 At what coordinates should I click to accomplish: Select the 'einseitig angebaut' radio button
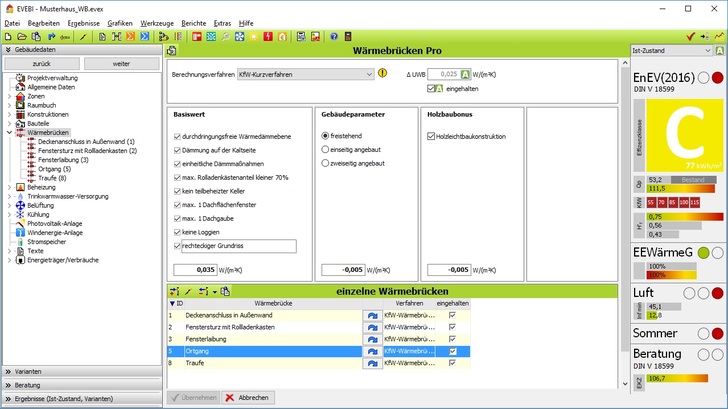point(324,148)
